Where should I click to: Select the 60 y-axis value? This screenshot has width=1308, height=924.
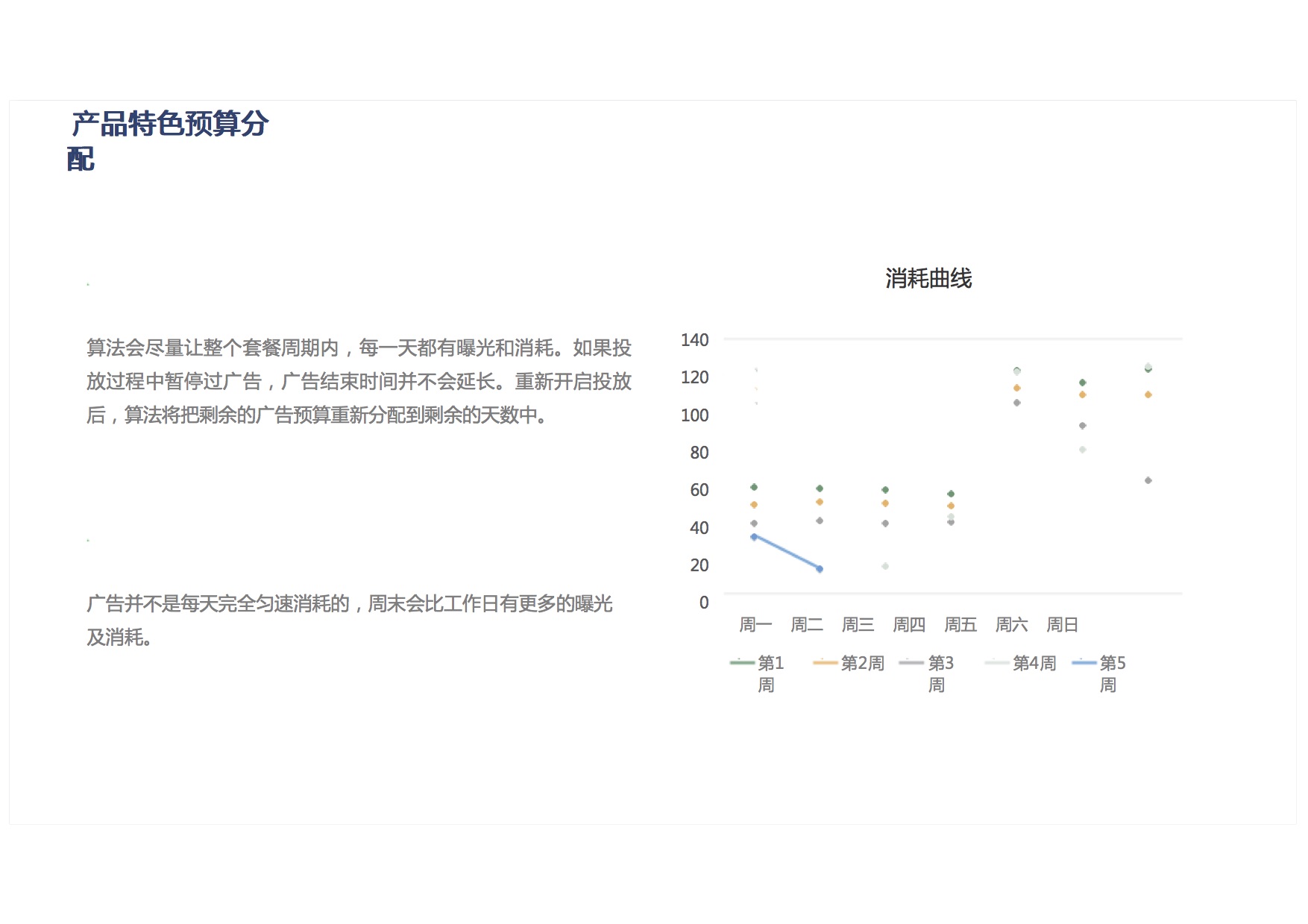[x=699, y=490]
